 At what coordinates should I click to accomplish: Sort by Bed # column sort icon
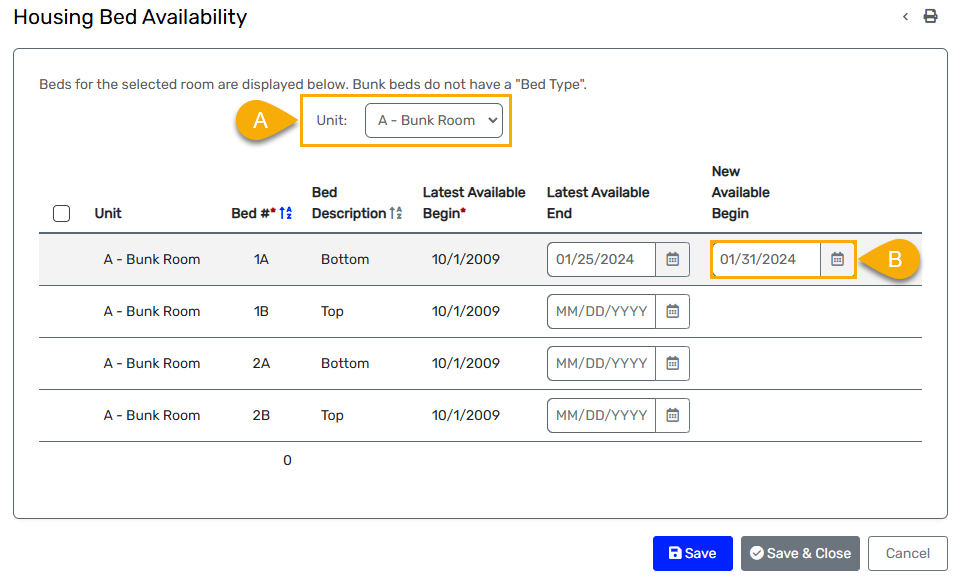pyautogui.click(x=286, y=213)
